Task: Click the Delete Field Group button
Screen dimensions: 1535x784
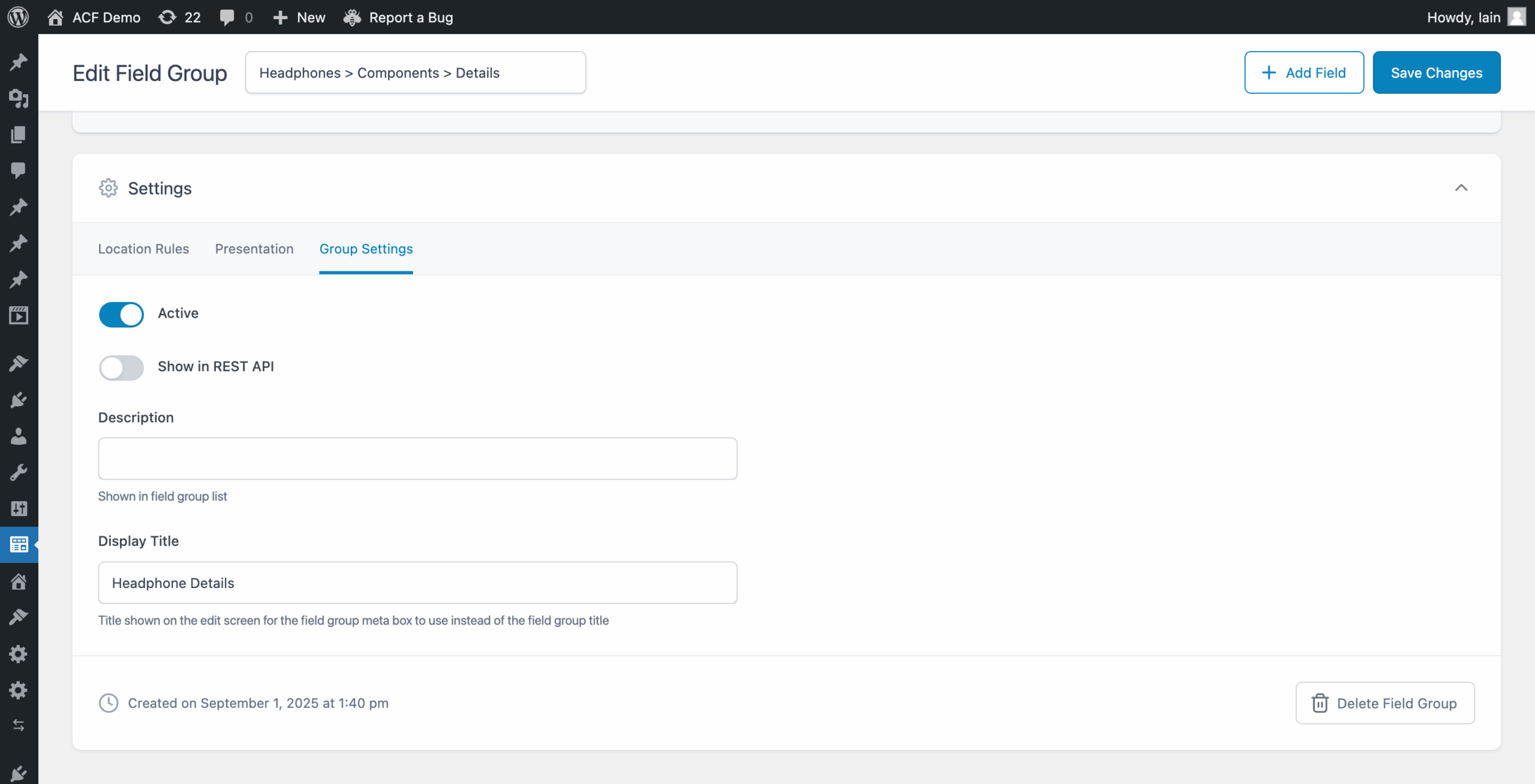Action: [x=1384, y=703]
